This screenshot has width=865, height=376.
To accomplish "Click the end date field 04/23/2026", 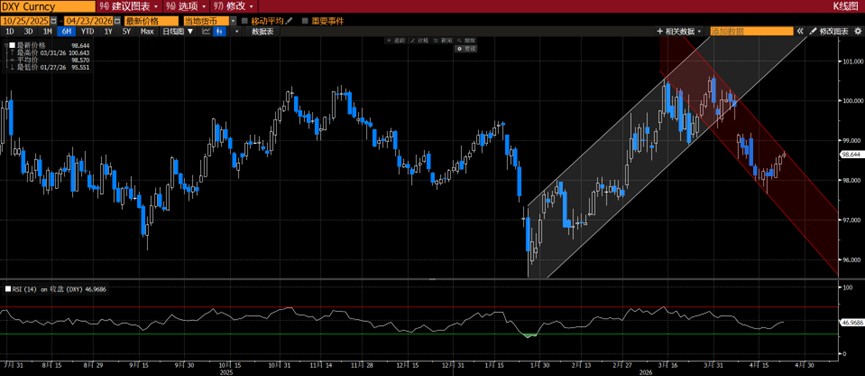I will point(88,20).
